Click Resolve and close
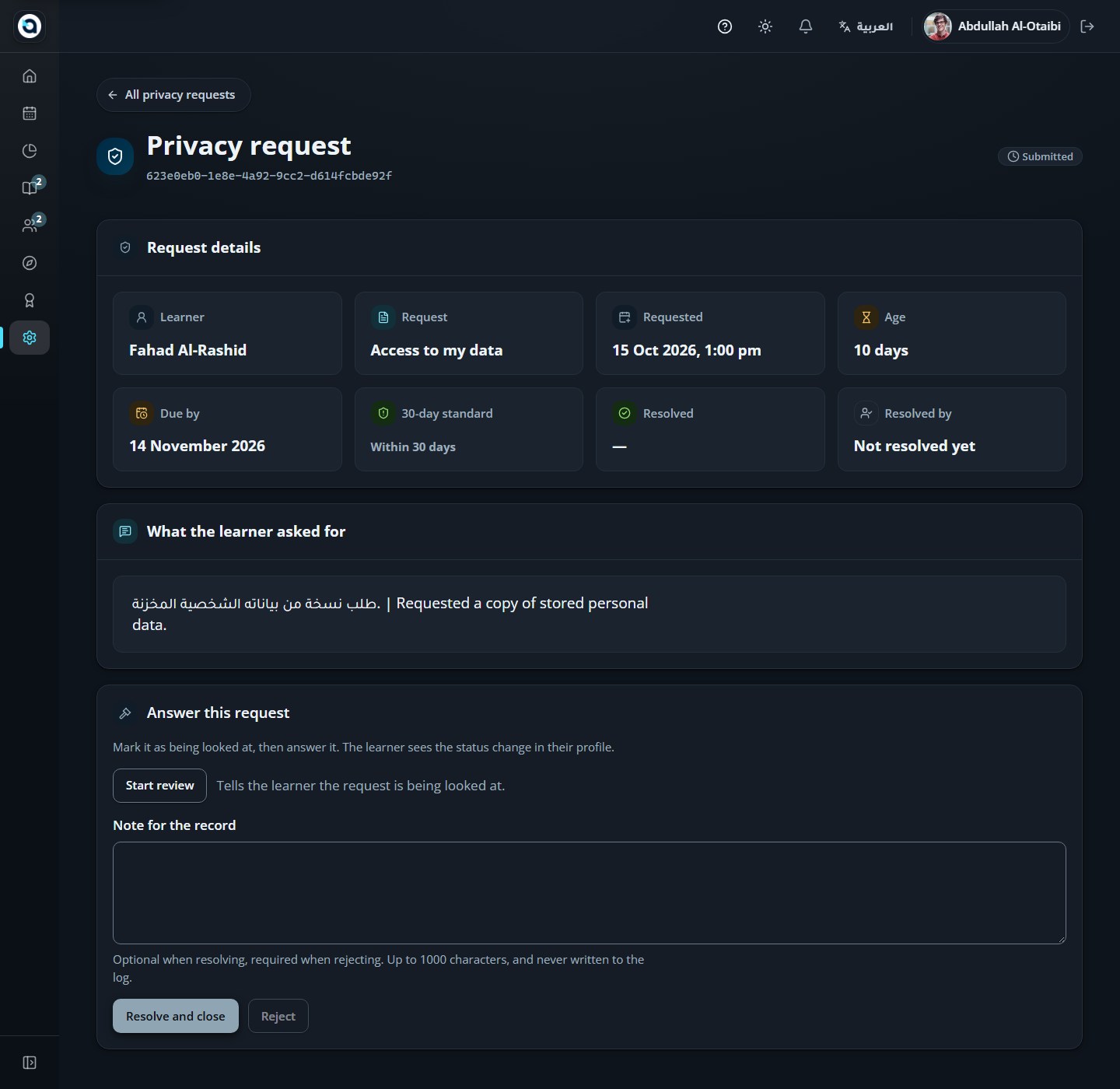This screenshot has height=1089, width=1120. coord(176,1016)
